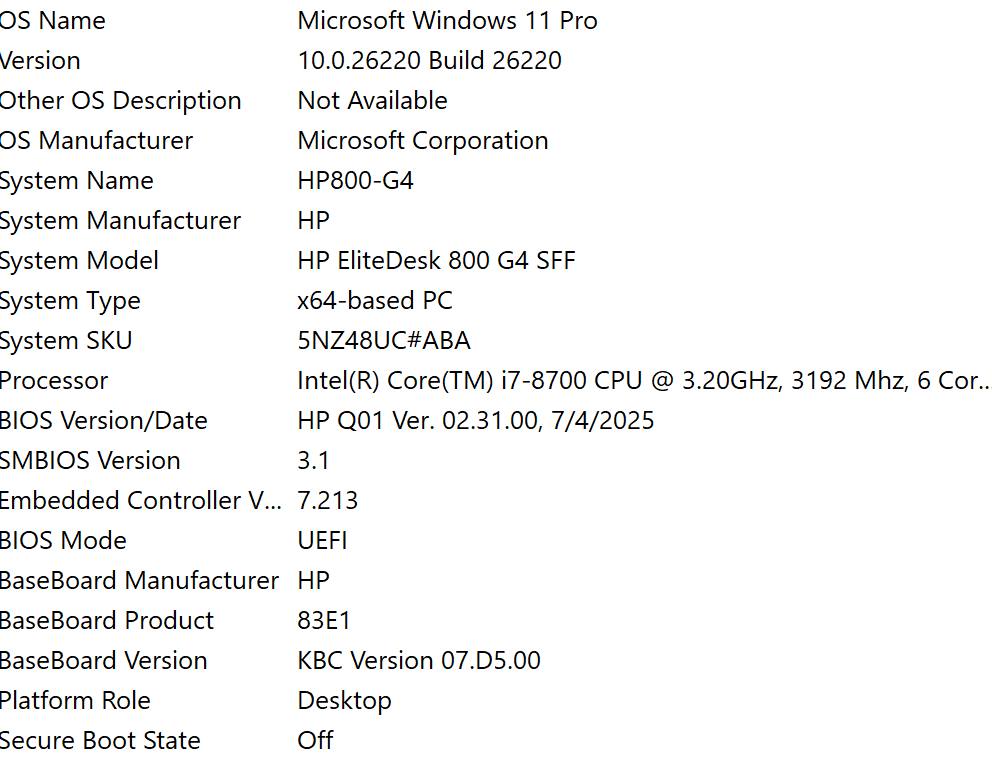Image resolution: width=992 pixels, height=766 pixels.
Task: Select the OS Name row
Action: tap(52, 21)
